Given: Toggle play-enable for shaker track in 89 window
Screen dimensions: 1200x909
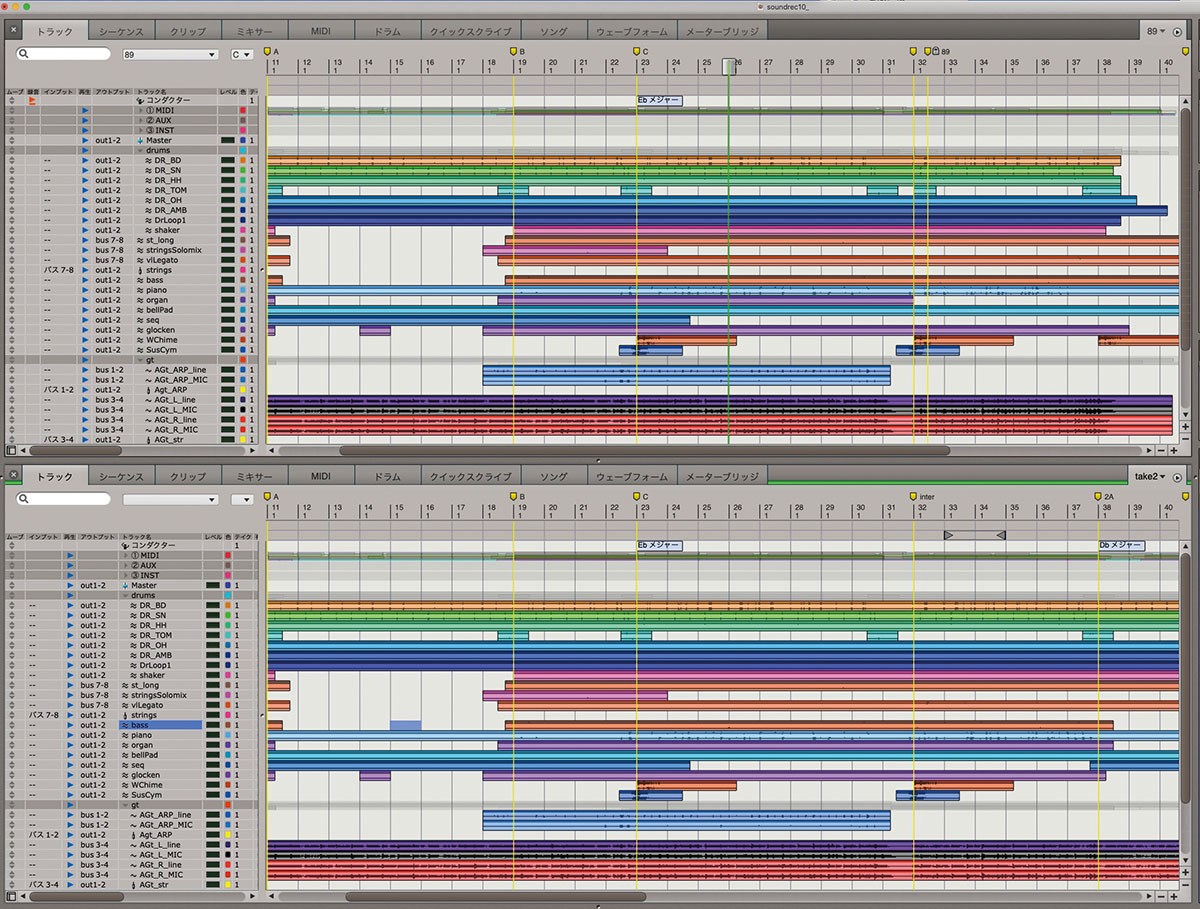Looking at the screenshot, I should [85, 231].
